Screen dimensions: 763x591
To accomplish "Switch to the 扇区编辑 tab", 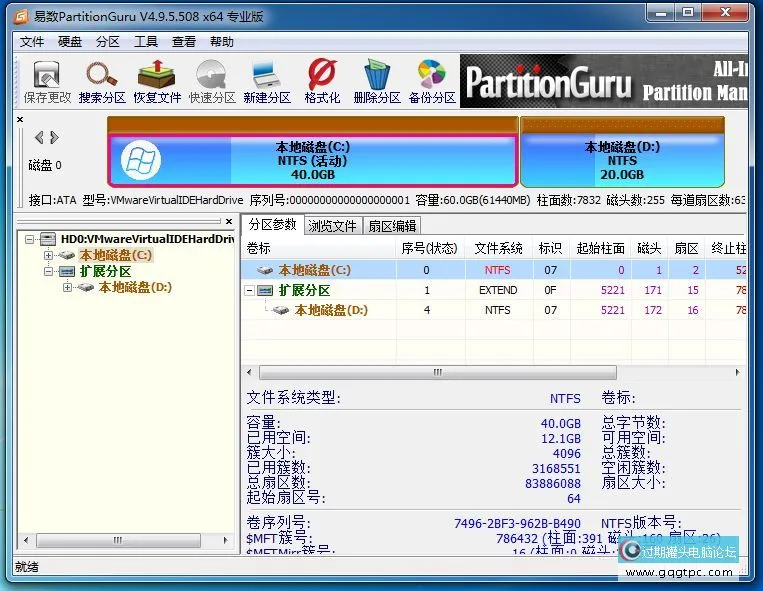I will coord(392,226).
